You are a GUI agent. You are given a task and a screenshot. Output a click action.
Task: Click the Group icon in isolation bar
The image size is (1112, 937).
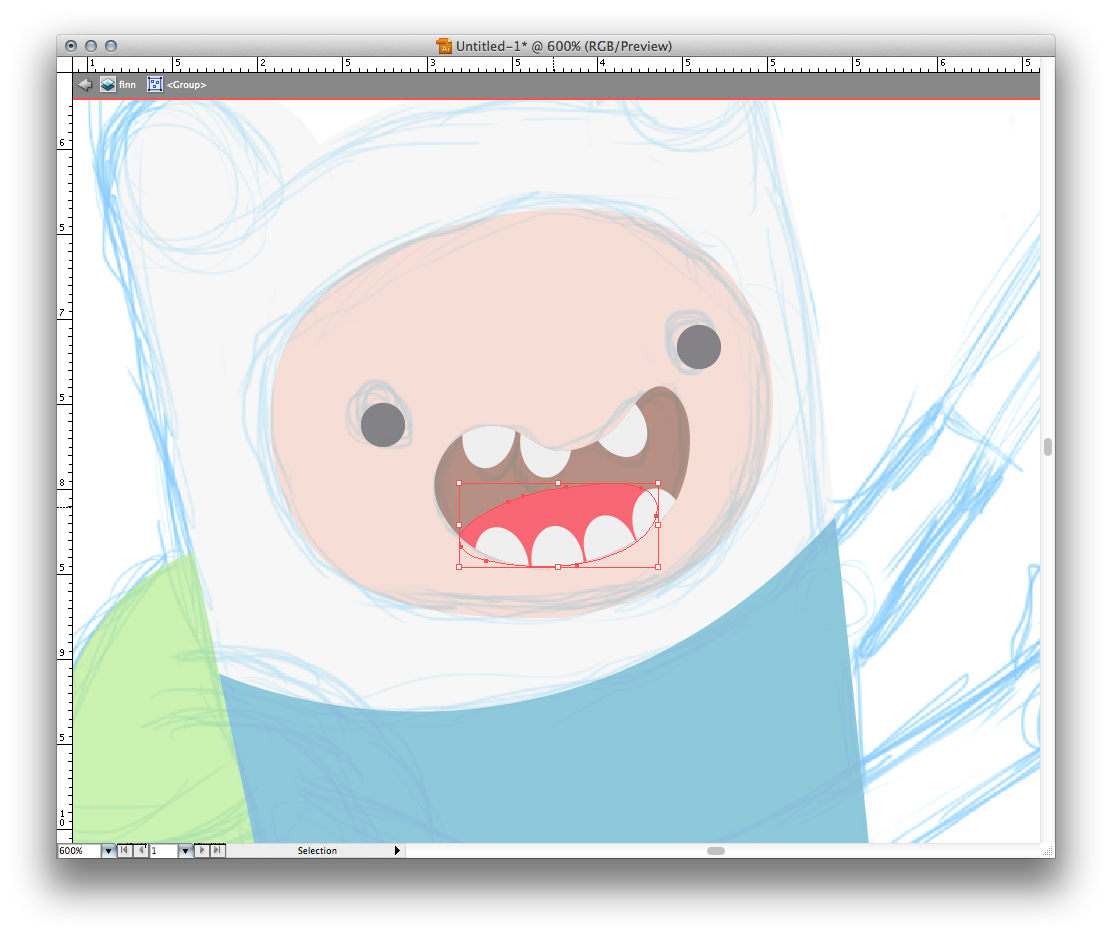tap(155, 85)
